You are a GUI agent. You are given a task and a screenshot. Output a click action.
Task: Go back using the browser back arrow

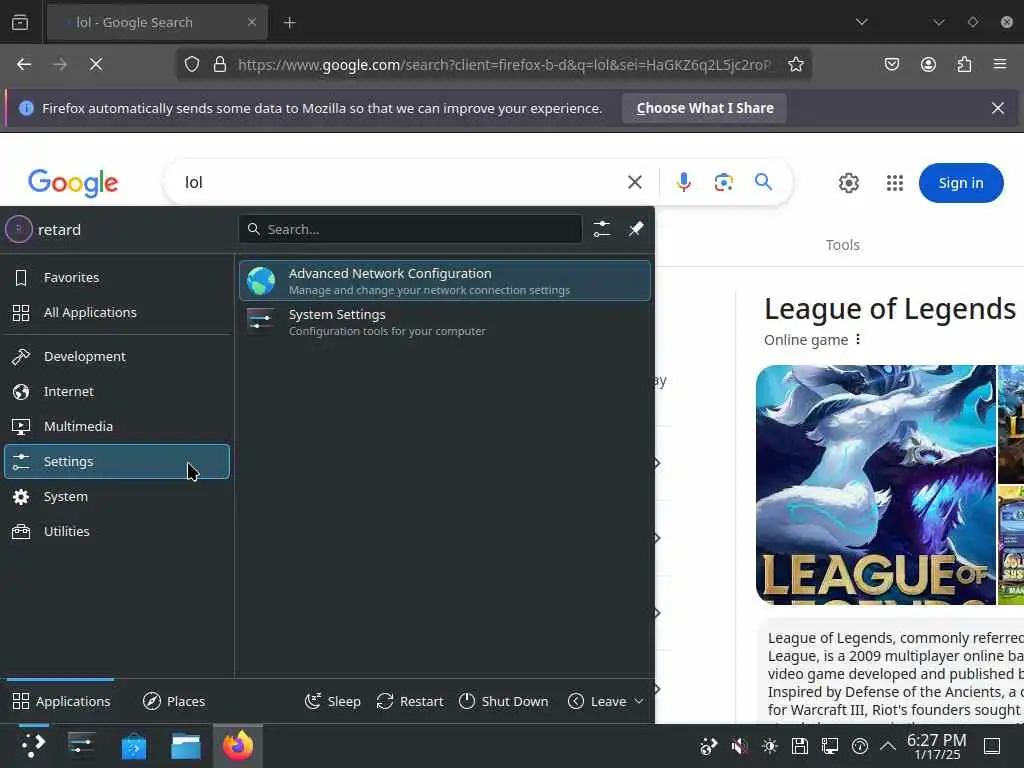pyautogui.click(x=24, y=64)
